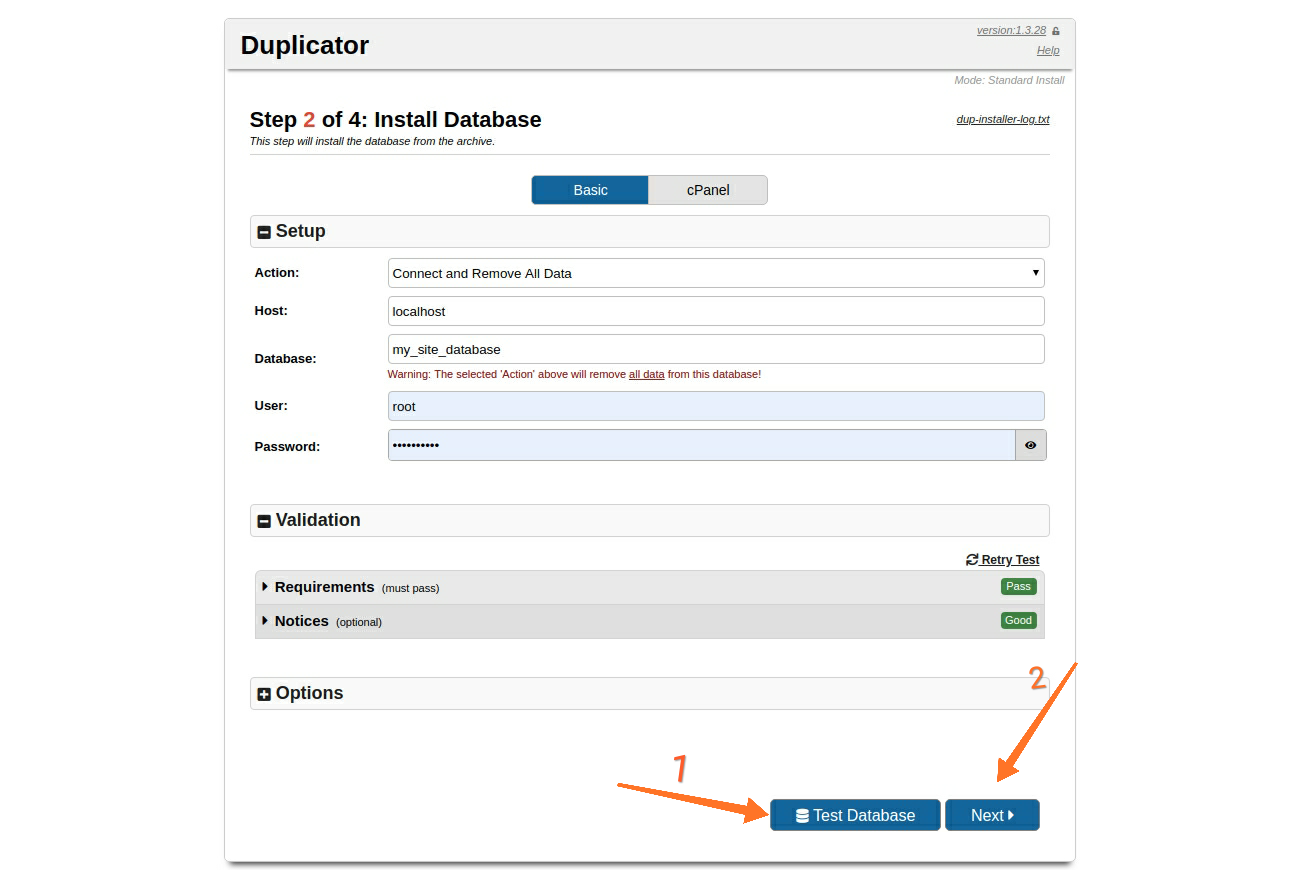Click the refresh icon beside Retry Test
This screenshot has width=1299, height=870.
coord(972,560)
